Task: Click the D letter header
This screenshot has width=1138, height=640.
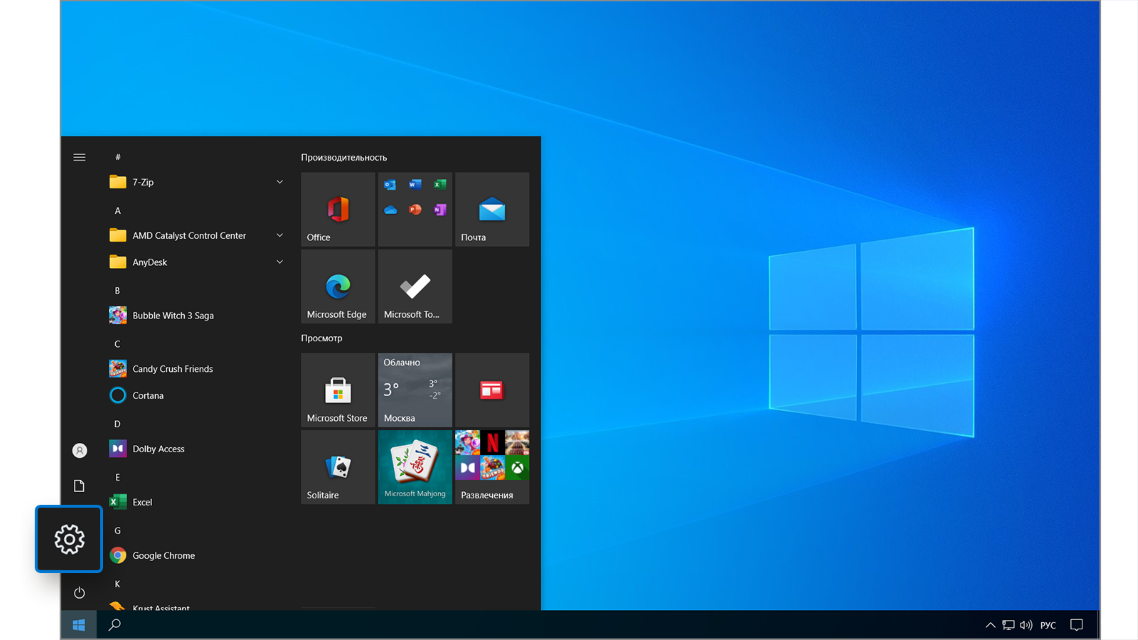Action: 118,424
